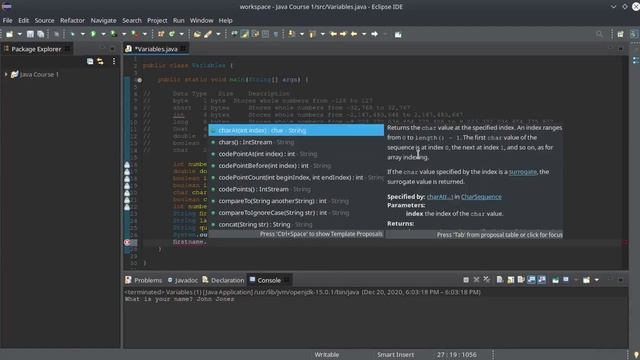640x360 pixels.
Task: Select codePointAt(int index) proposal
Action: point(296,154)
